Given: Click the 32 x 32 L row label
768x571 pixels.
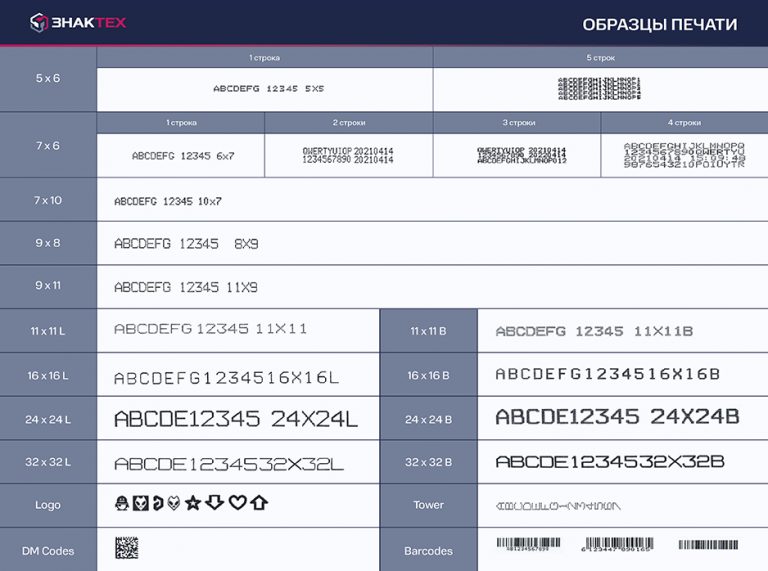Looking at the screenshot, I should pos(48,462).
